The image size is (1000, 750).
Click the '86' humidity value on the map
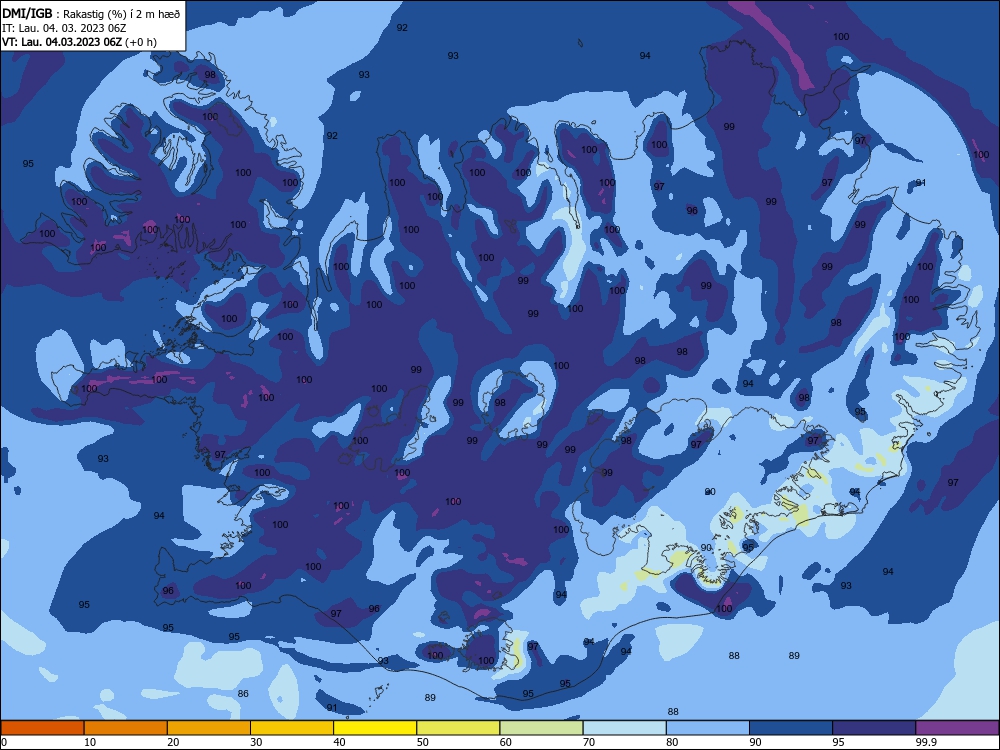243,693
